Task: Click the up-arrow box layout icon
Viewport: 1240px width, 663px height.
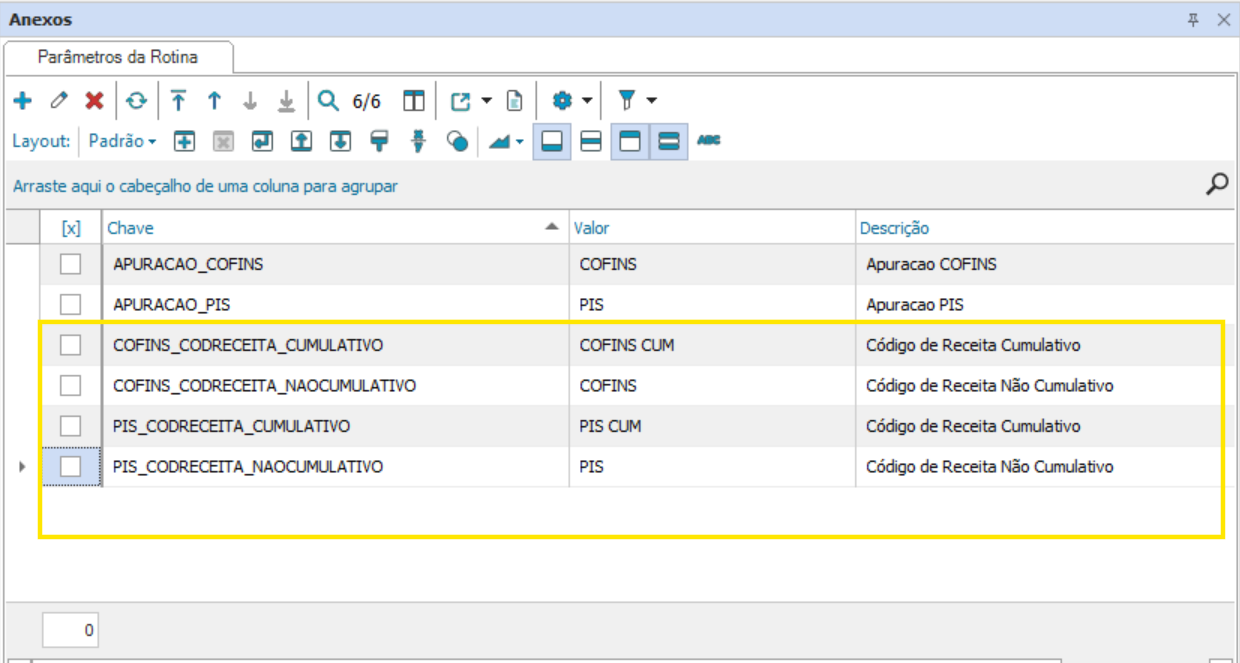Action: coord(301,141)
